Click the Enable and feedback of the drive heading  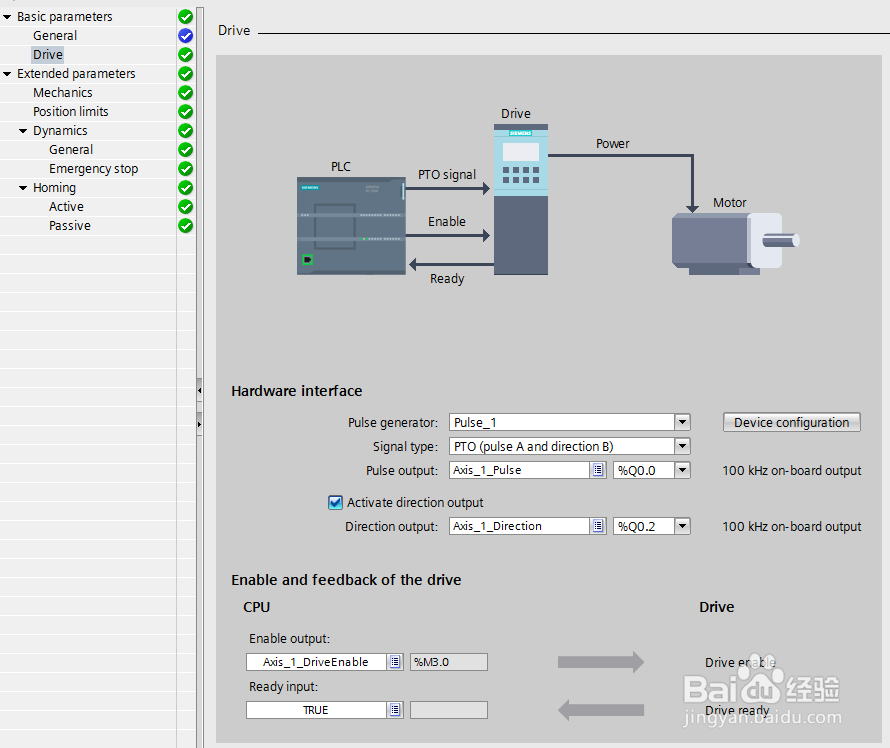(346, 579)
